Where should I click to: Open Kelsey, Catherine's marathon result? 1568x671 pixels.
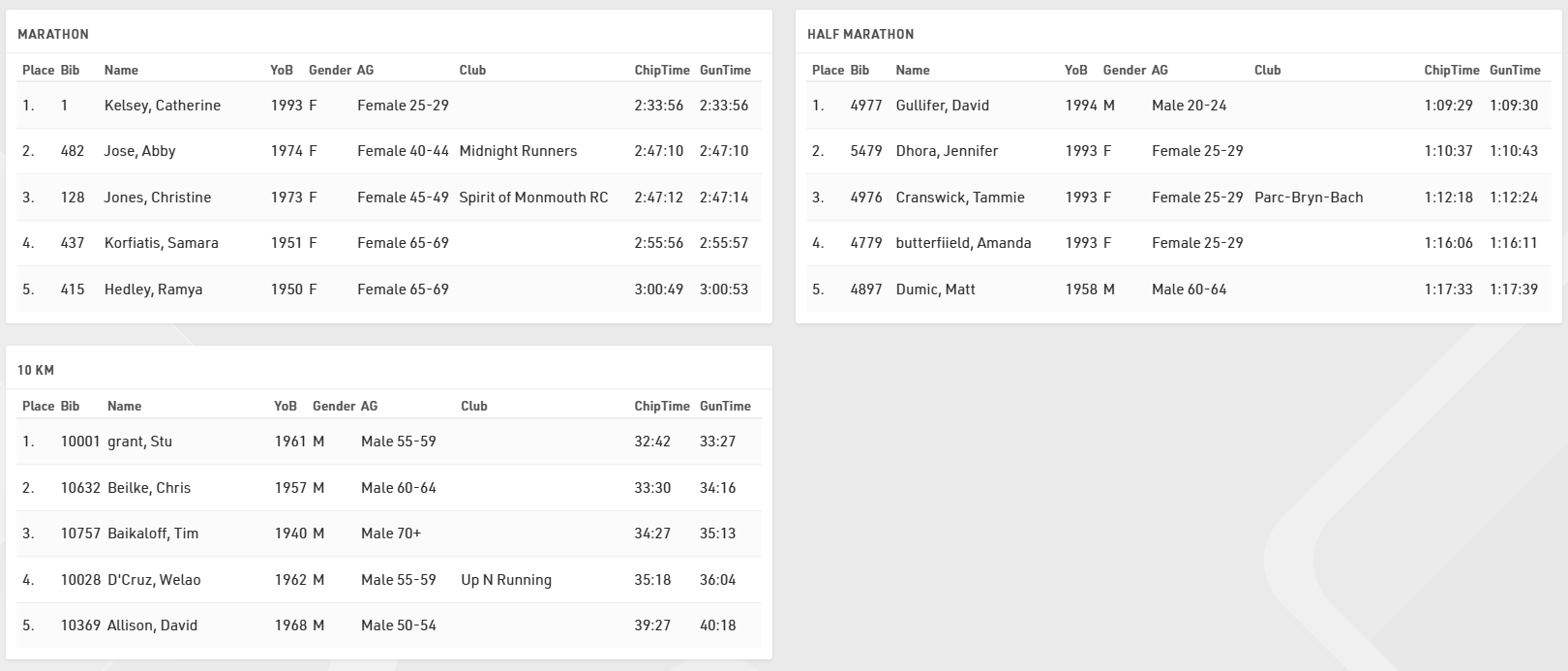162,106
